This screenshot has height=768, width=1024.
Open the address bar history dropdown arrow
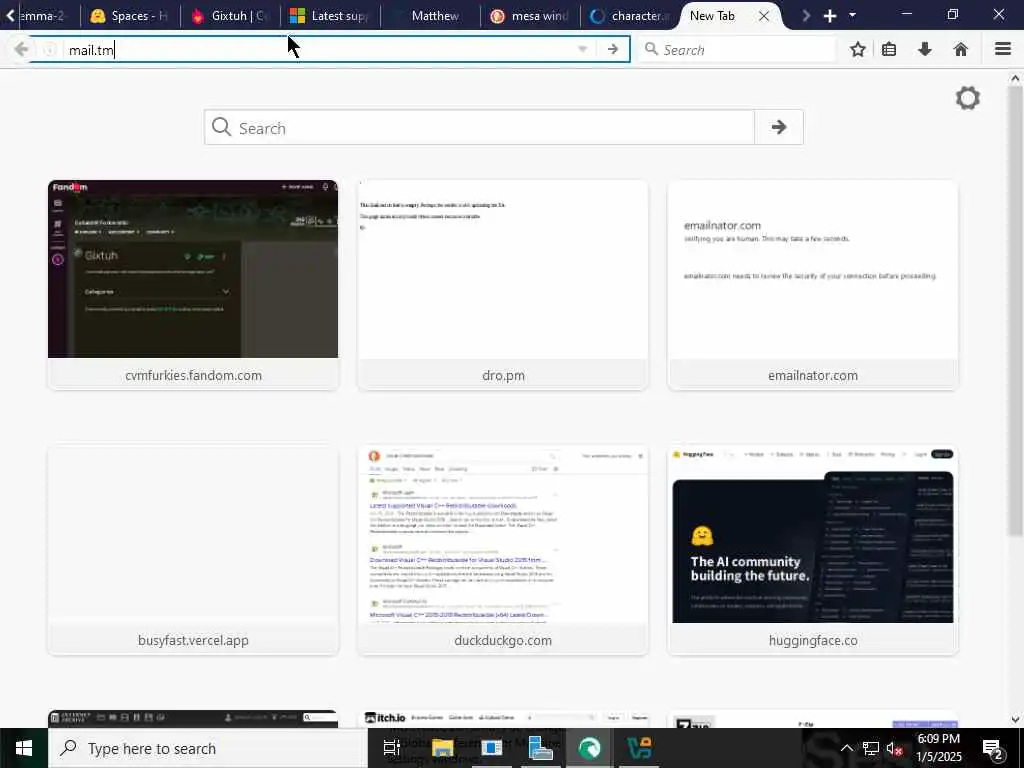(583, 50)
